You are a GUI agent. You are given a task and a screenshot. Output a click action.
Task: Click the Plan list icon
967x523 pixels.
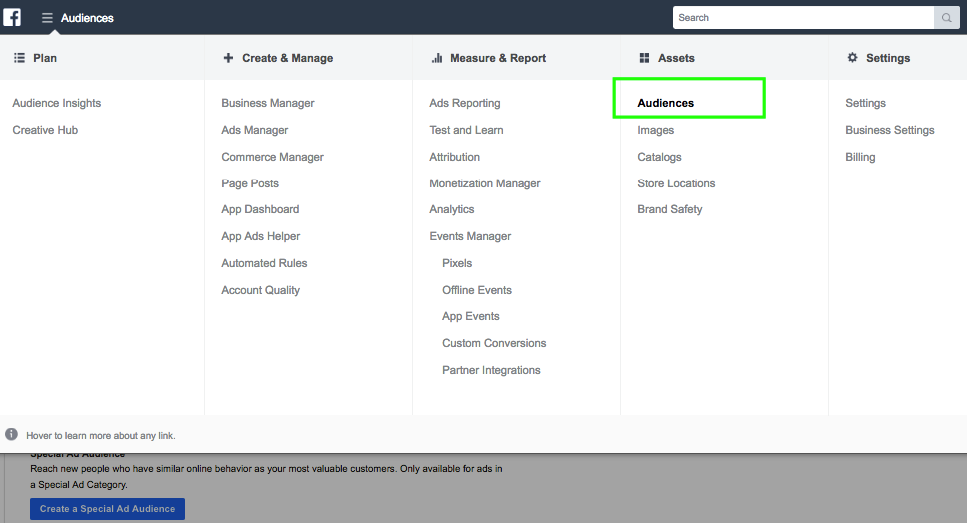19,58
